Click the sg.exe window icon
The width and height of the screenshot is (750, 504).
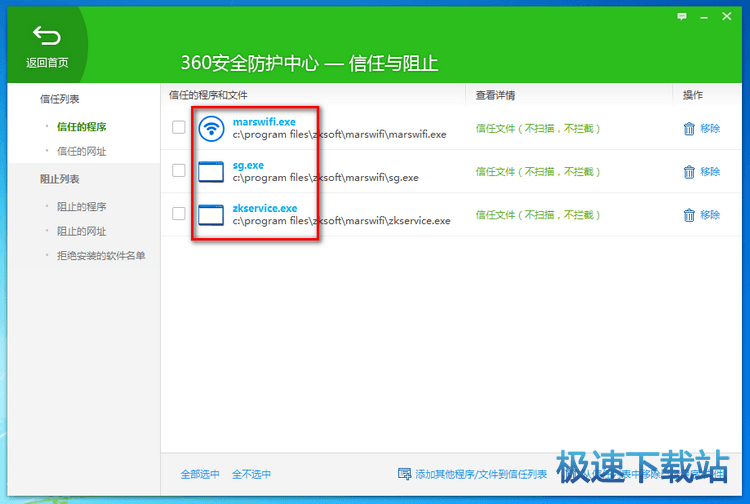pos(211,172)
